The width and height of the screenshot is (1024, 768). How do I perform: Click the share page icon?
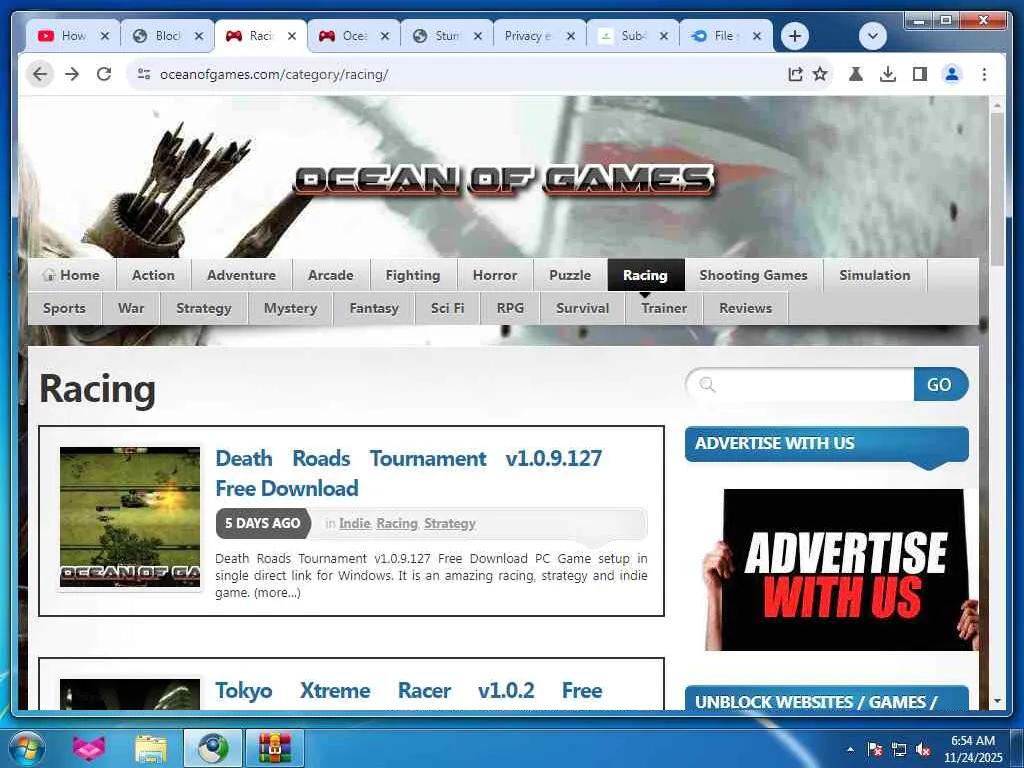(x=795, y=74)
